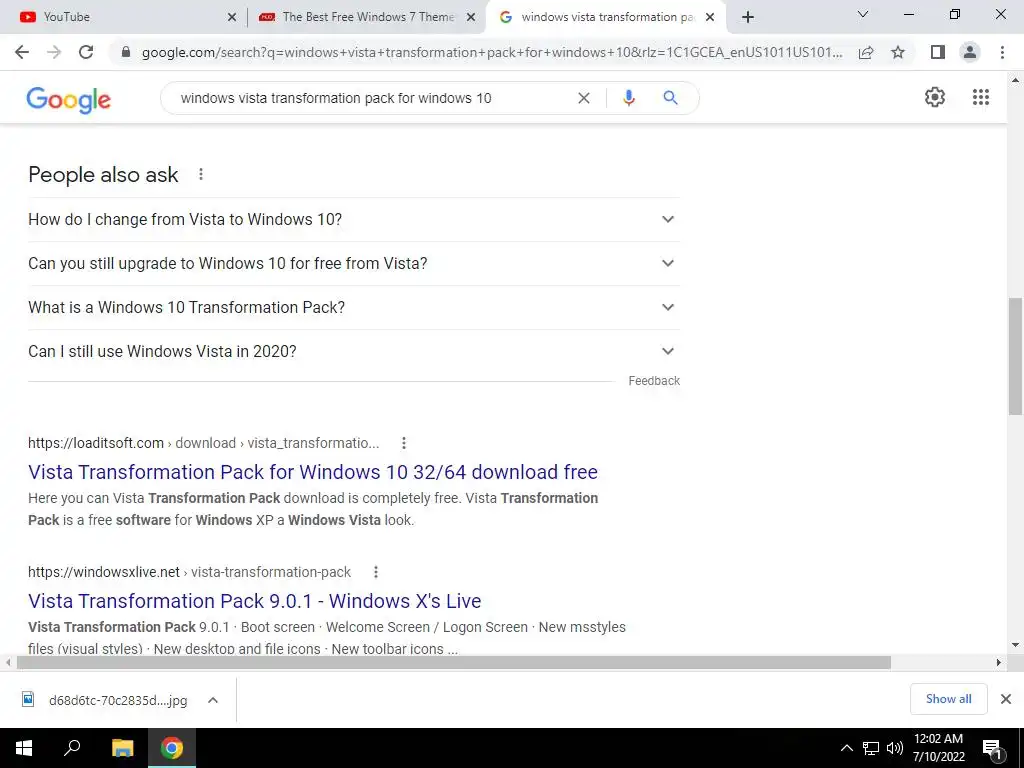This screenshot has height=768, width=1024.
Task: Open the notification center
Action: coord(993,748)
